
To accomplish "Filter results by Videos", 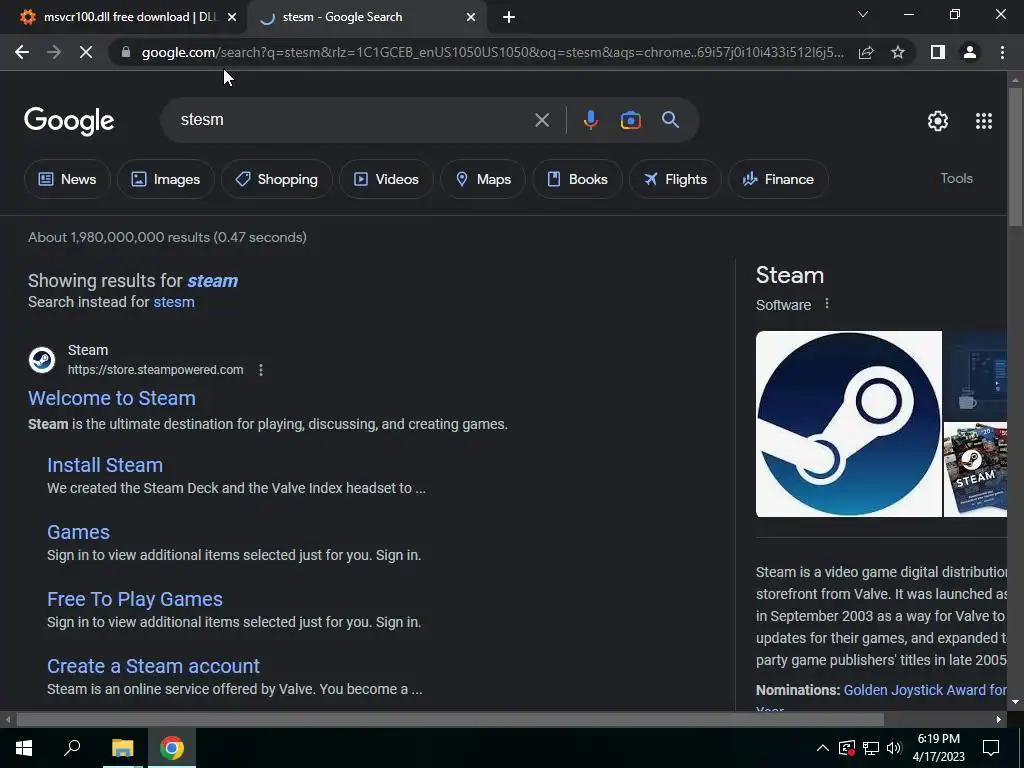I will coord(386,179).
